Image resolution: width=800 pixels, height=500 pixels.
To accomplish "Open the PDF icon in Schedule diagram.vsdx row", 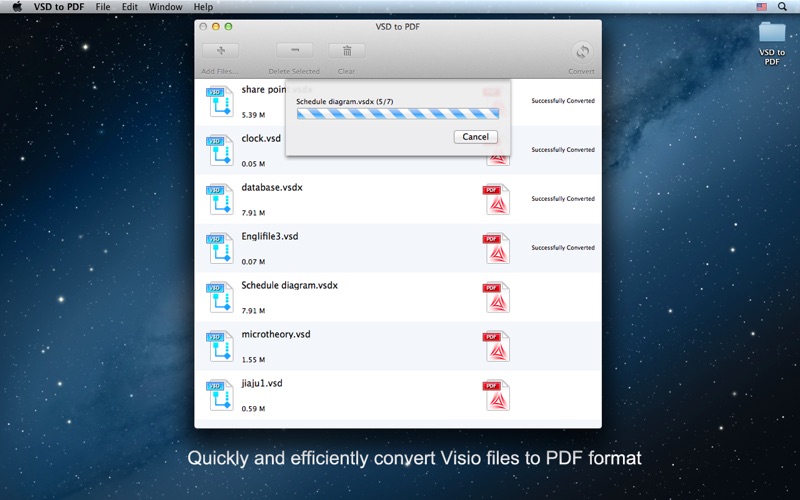I will click(496, 297).
